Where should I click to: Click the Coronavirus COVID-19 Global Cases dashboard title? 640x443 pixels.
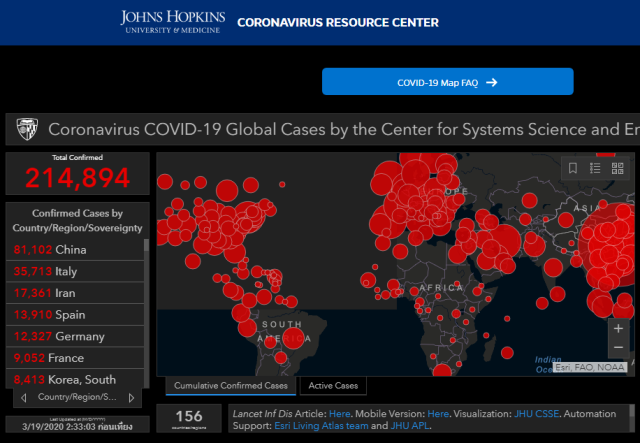click(343, 129)
